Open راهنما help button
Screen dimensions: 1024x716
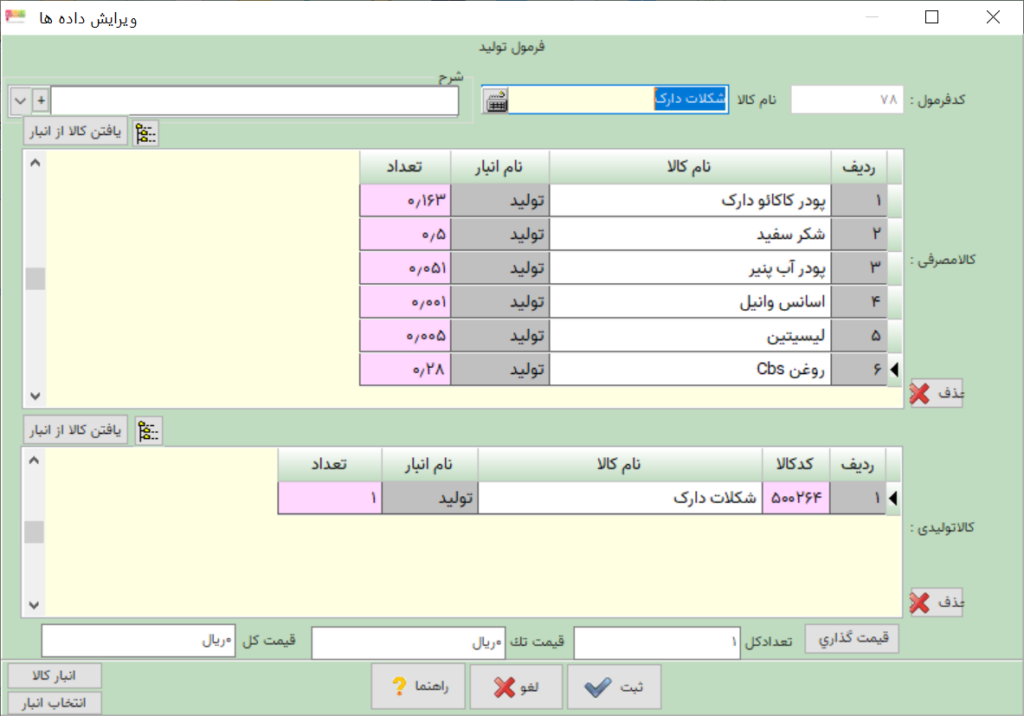click(419, 687)
